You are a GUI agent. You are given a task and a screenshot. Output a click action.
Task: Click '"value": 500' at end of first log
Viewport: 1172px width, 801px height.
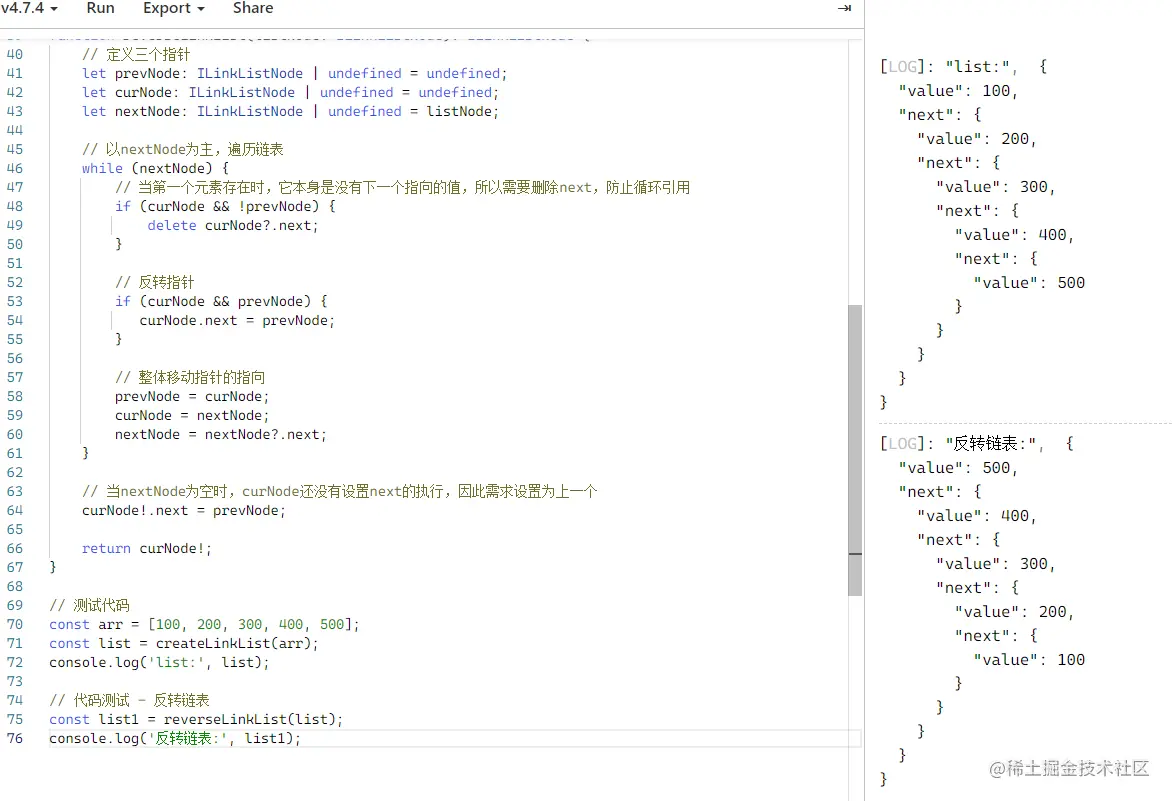click(x=1029, y=283)
